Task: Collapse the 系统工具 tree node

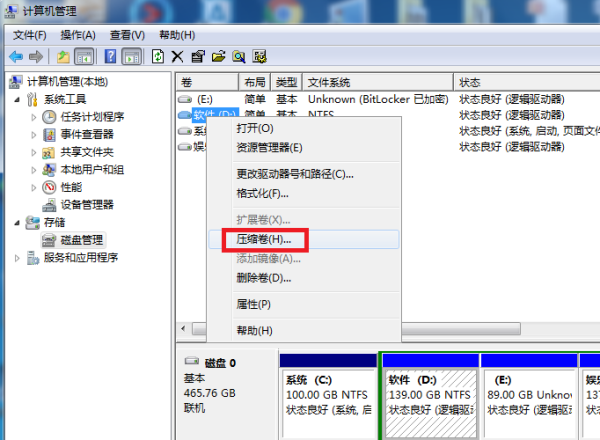Action: coord(17,100)
